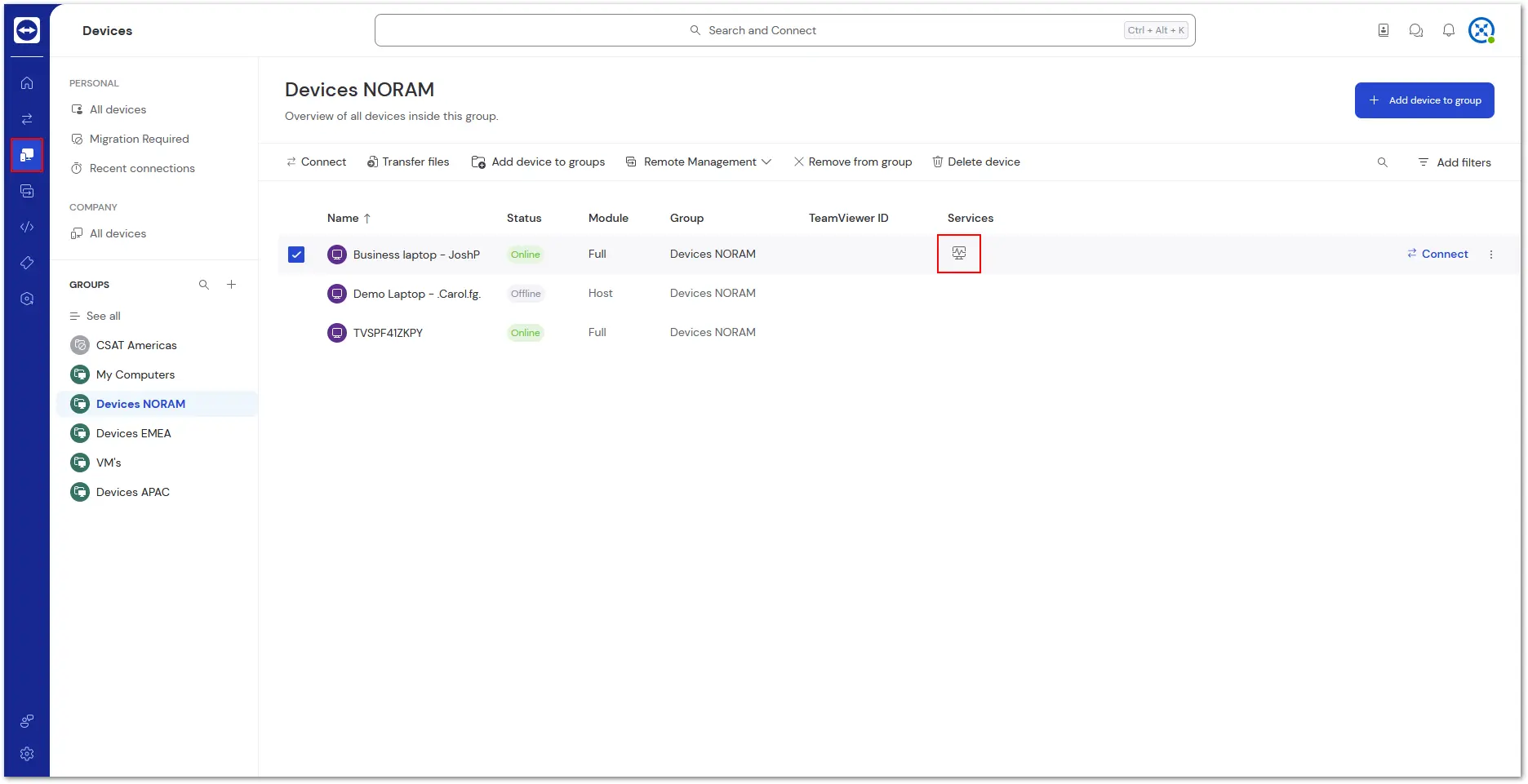Click the Business laptop - JoshP name
The width and height of the screenshot is (1528, 784).
click(x=416, y=255)
